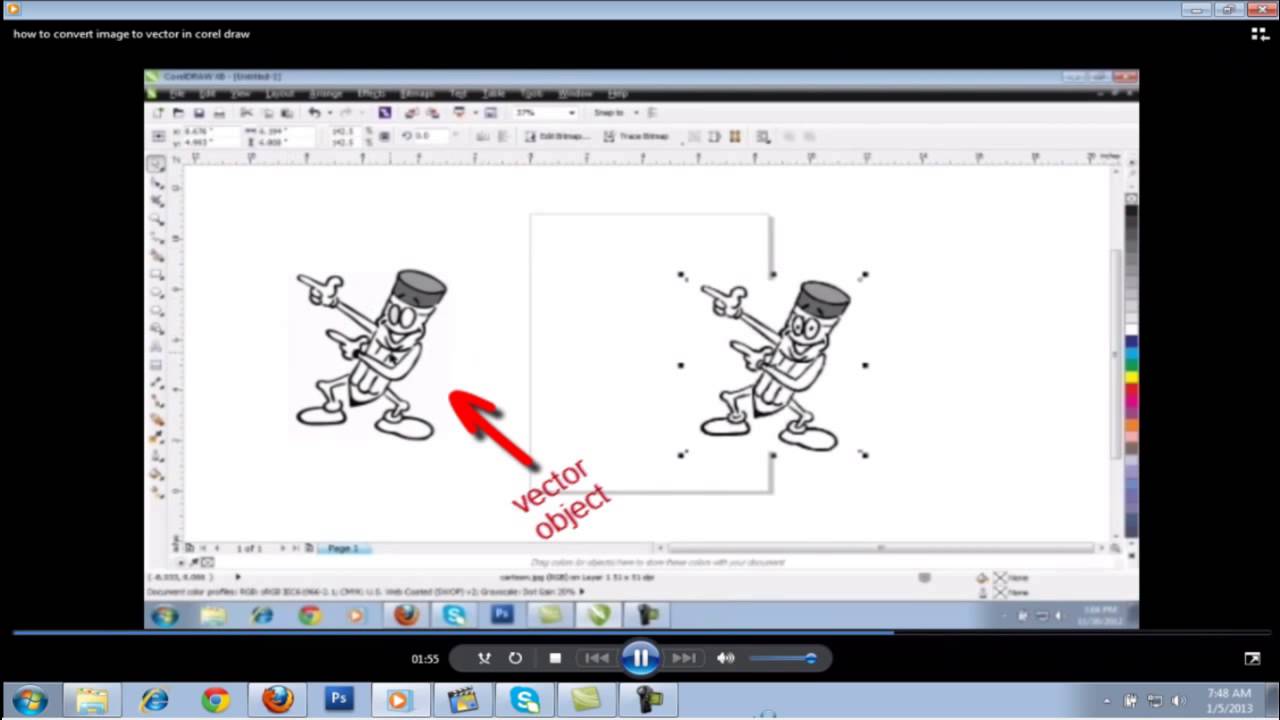Open the Windows Start menu
The image size is (1280, 720).
coord(30,700)
